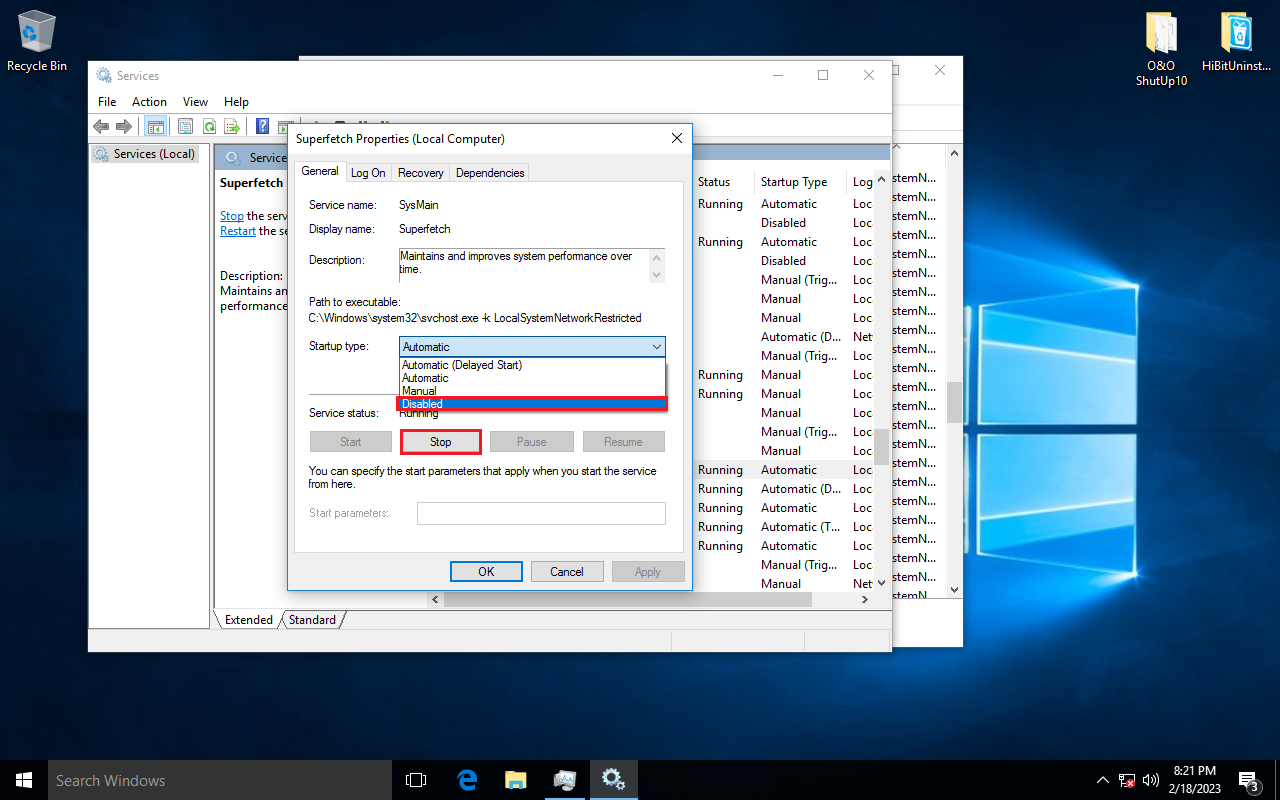Image resolution: width=1280 pixels, height=800 pixels.
Task: Click the SysMain service name text
Action: [x=417, y=205]
